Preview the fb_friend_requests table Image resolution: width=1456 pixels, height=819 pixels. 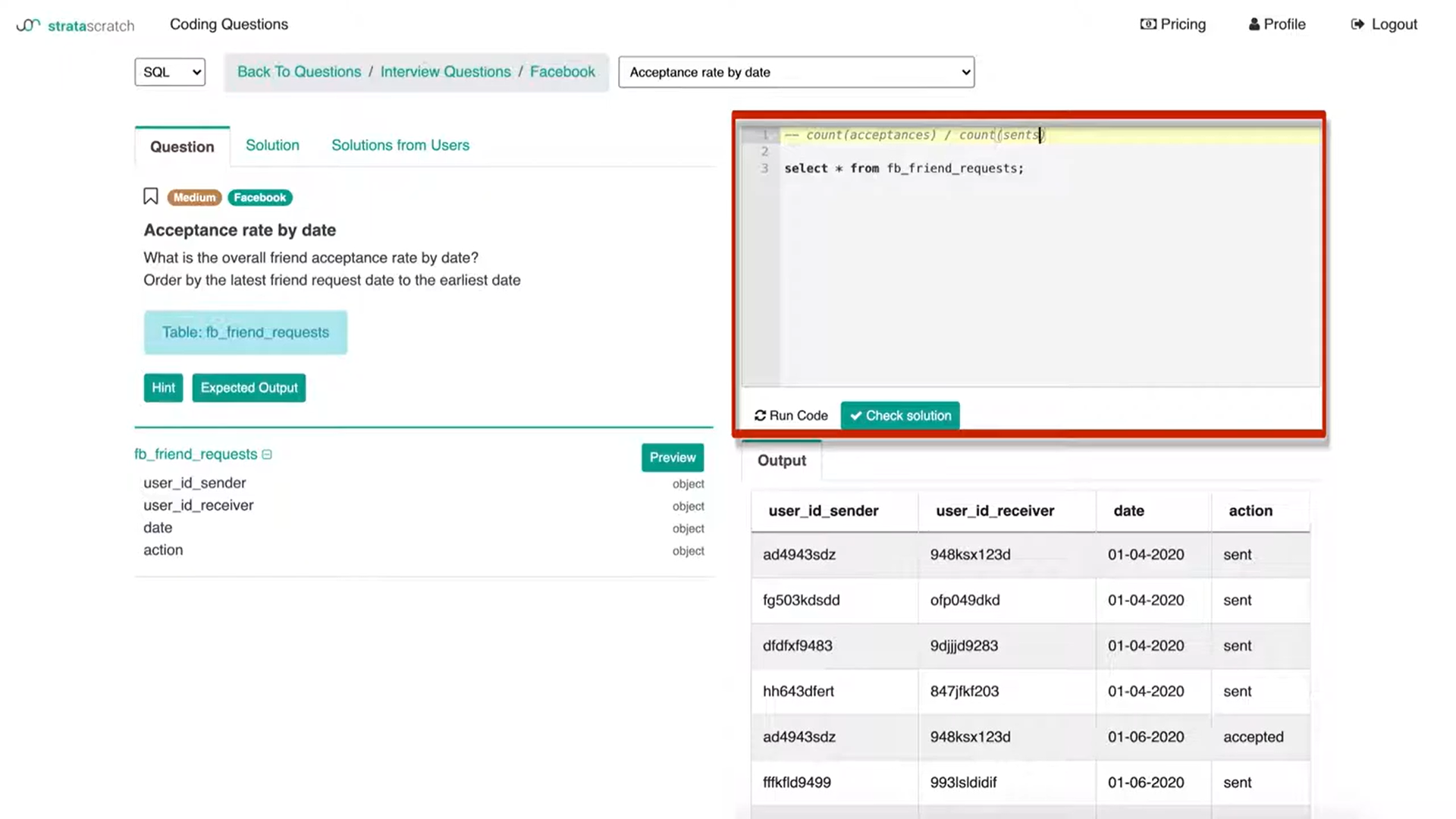672,457
